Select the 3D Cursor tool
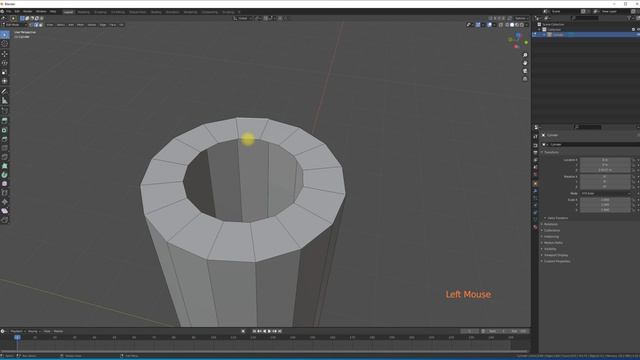640x360 pixels. [4, 44]
